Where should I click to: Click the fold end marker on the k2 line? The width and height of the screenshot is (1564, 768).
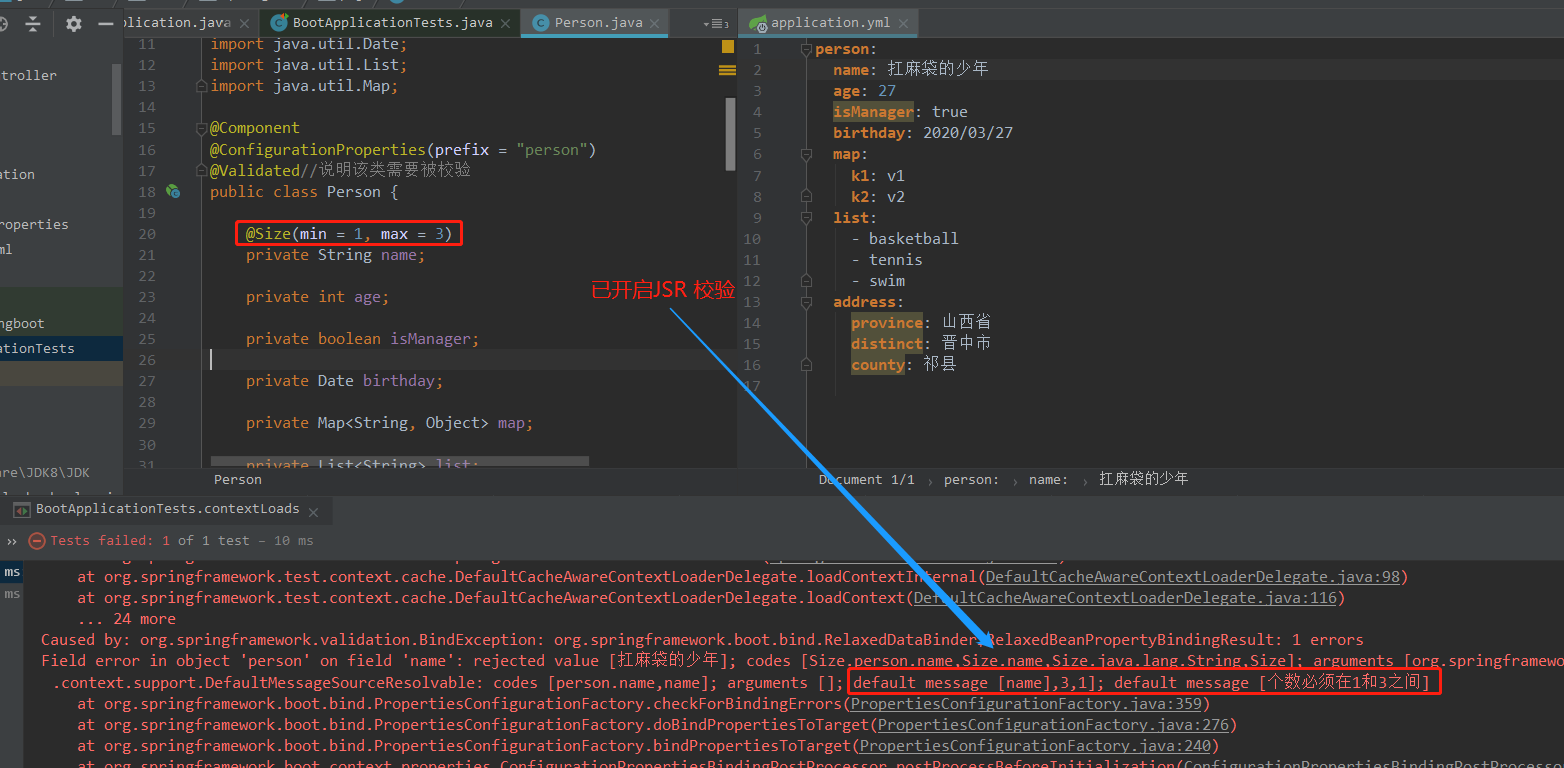pyautogui.click(x=806, y=196)
